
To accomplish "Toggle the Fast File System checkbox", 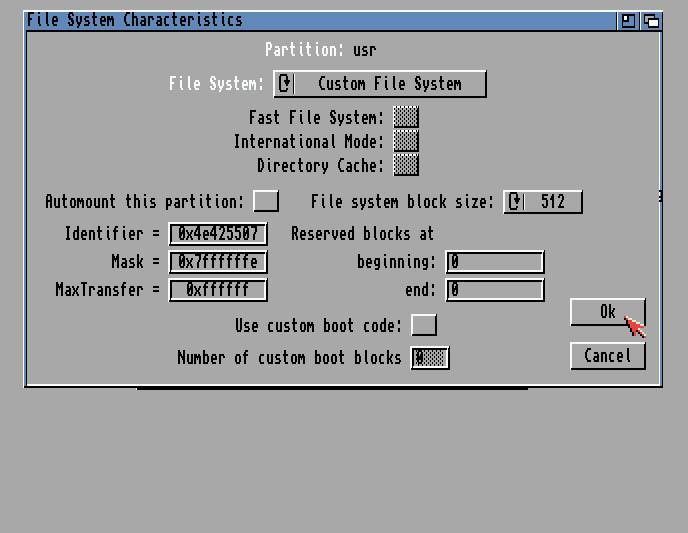I will pos(406,118).
